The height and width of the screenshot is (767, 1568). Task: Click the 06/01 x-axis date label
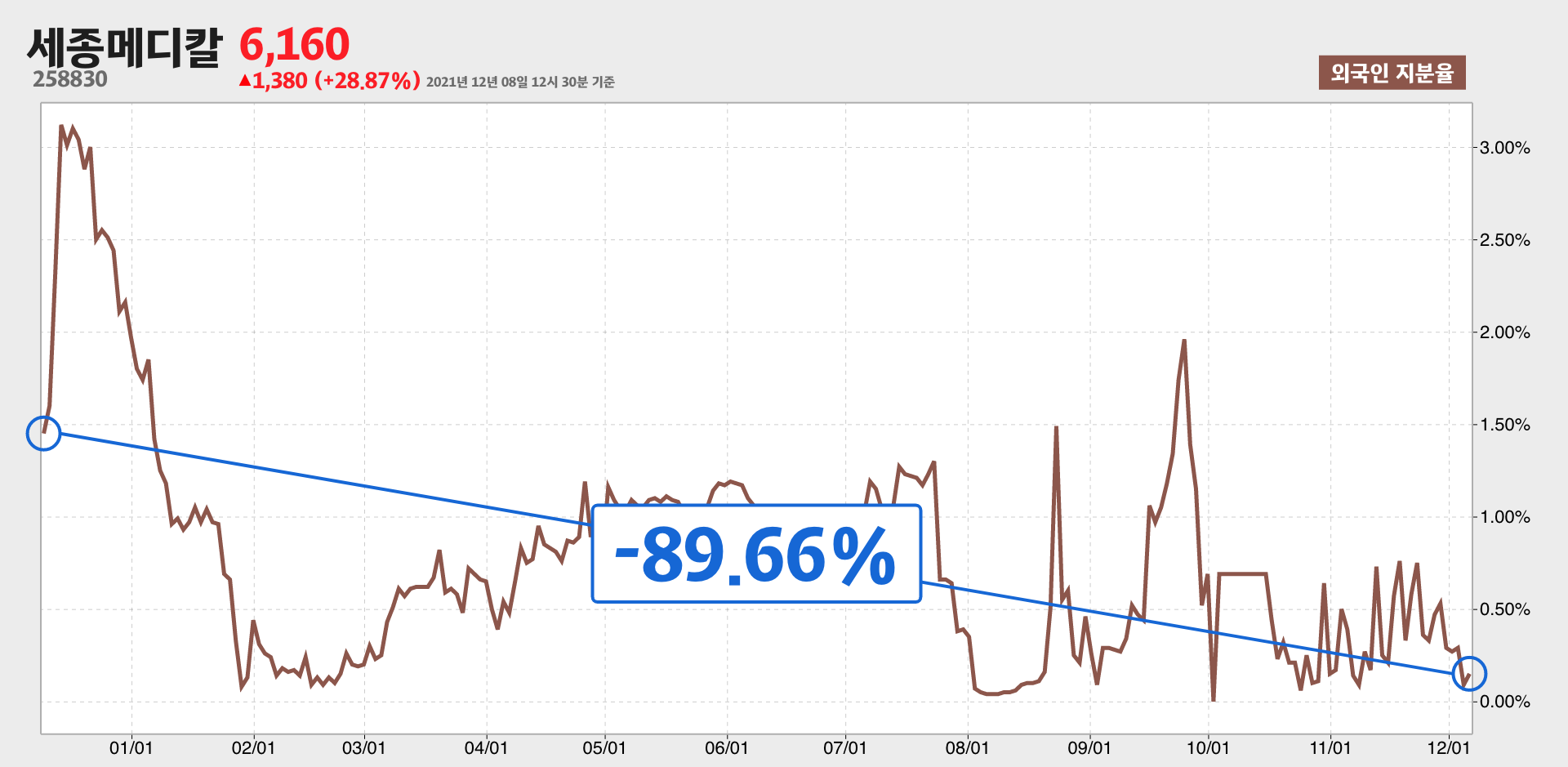[727, 748]
